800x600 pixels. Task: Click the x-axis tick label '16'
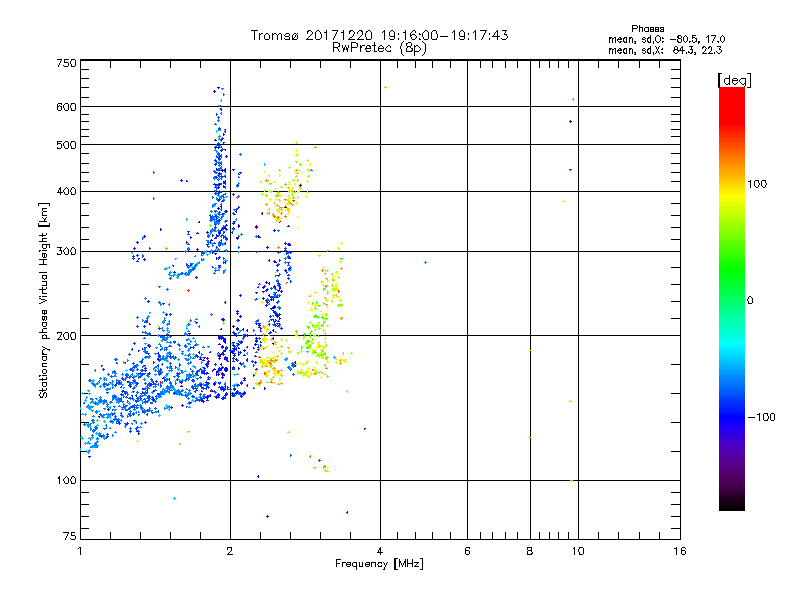[x=679, y=551]
